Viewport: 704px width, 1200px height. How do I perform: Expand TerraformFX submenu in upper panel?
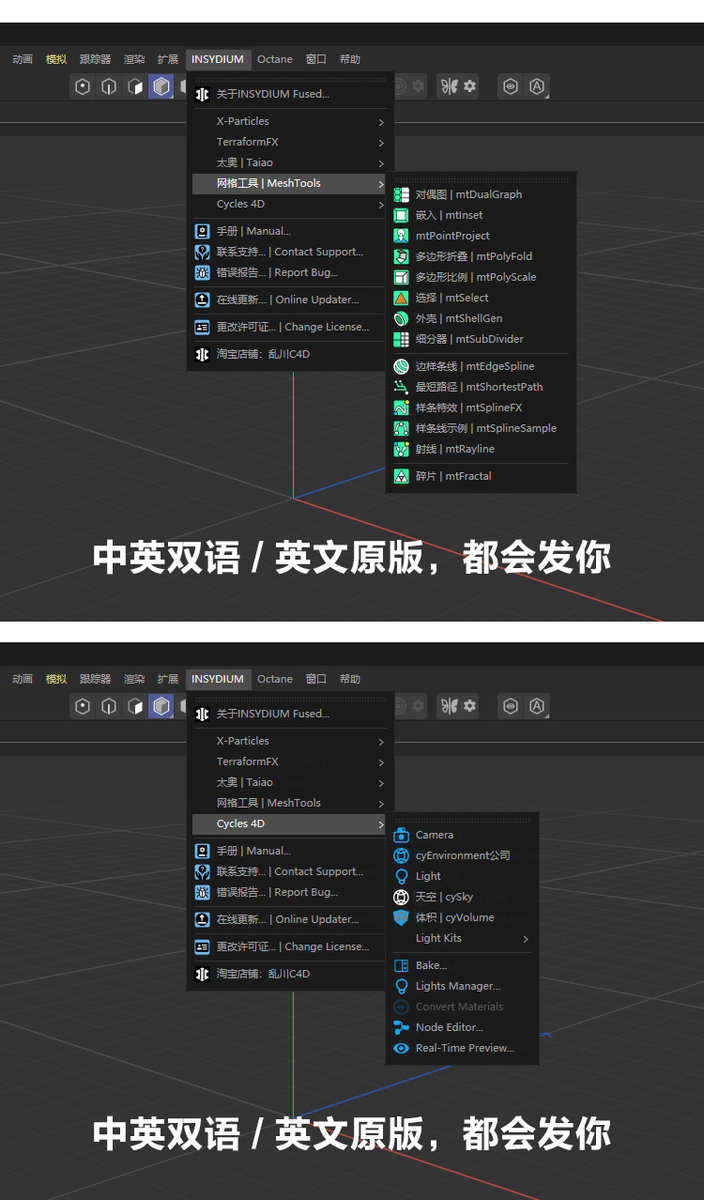290,142
